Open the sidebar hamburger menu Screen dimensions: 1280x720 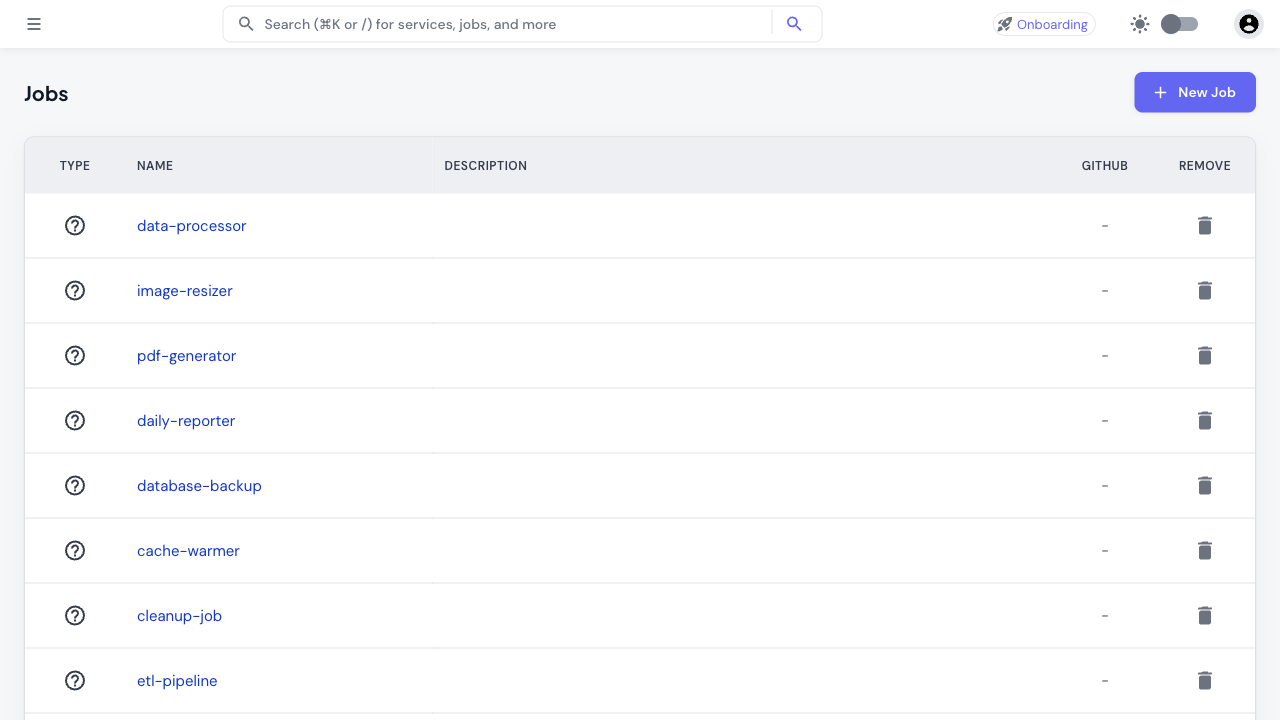click(x=33, y=23)
